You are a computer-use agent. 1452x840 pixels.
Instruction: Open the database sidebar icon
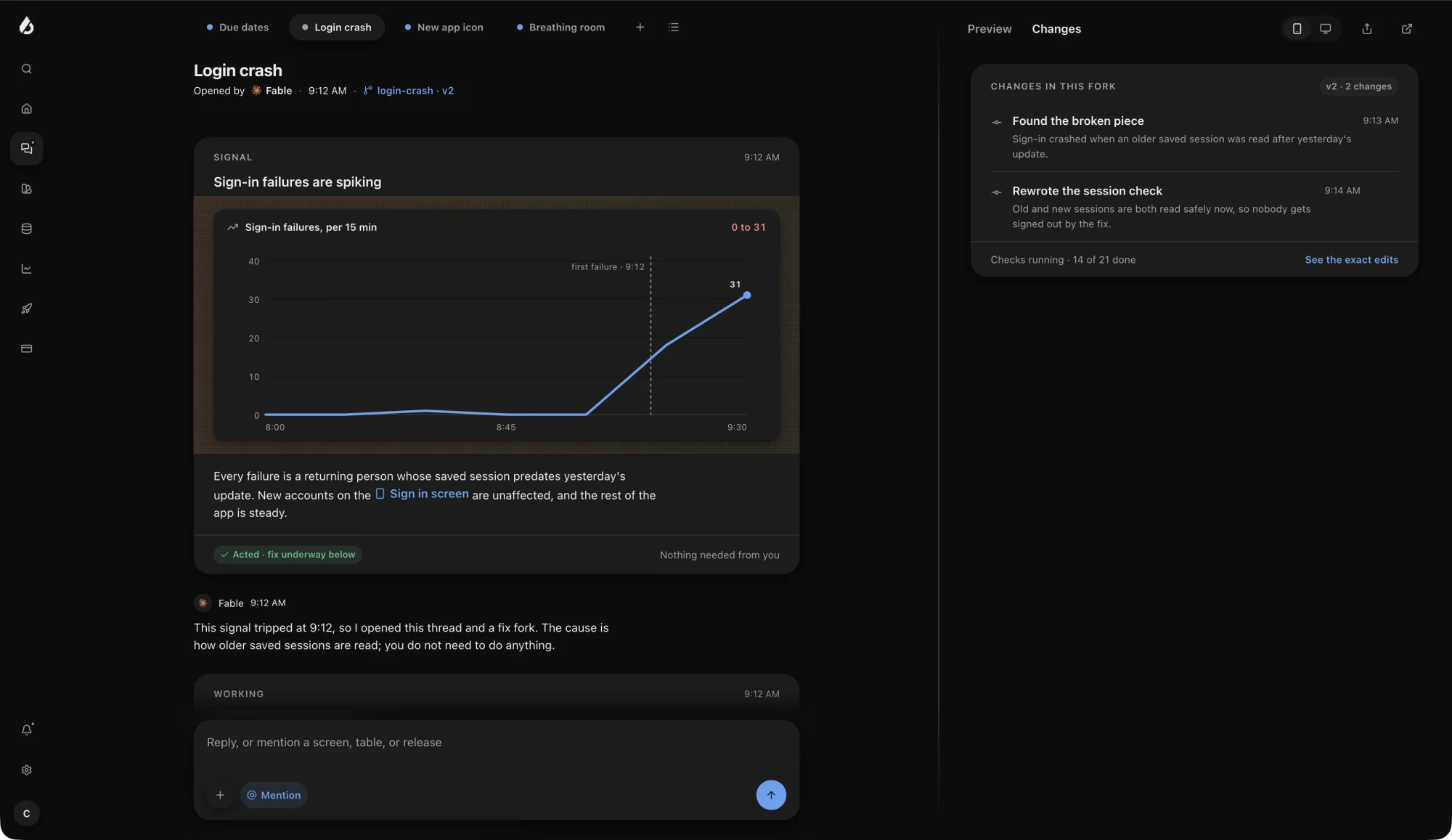(27, 229)
